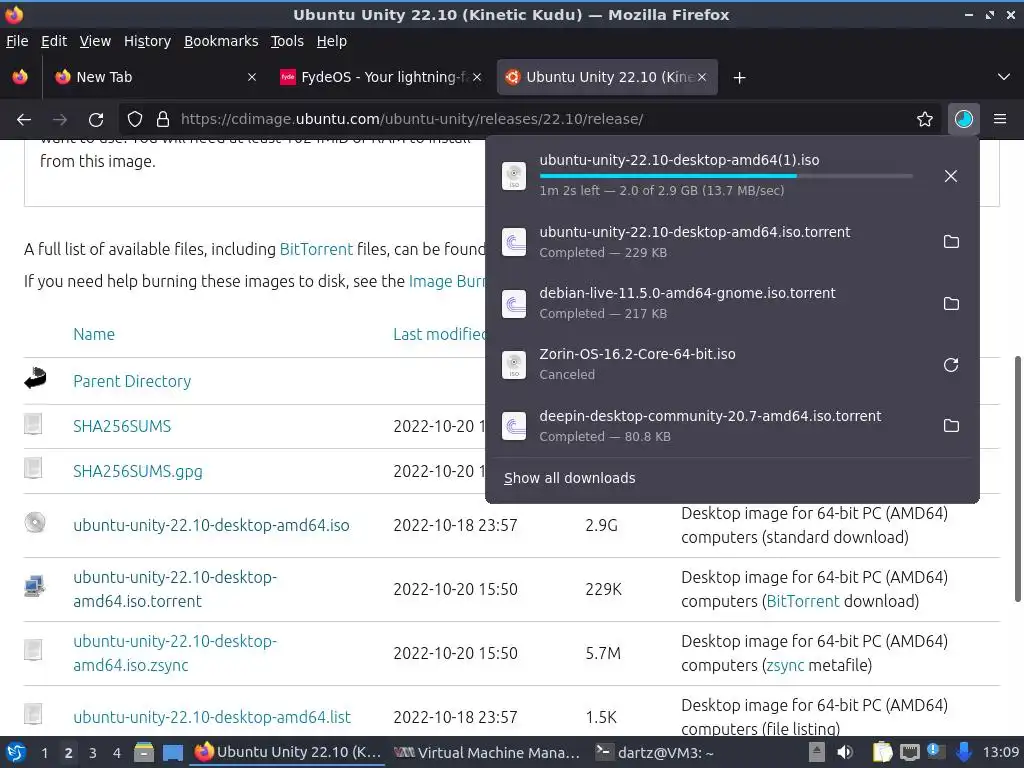
Task: Switch to workspace 3
Action: pyautogui.click(x=93, y=753)
